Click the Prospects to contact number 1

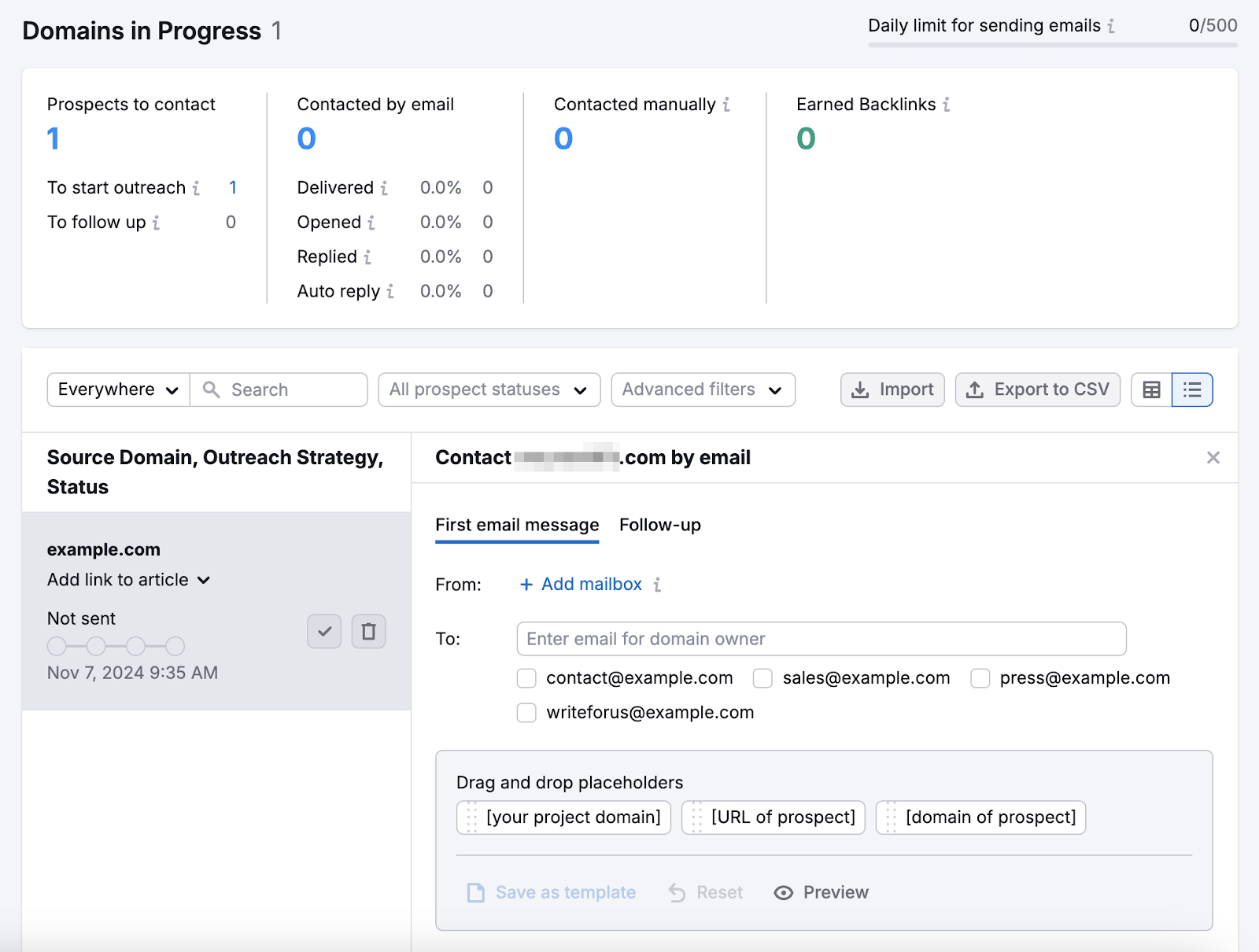click(54, 139)
